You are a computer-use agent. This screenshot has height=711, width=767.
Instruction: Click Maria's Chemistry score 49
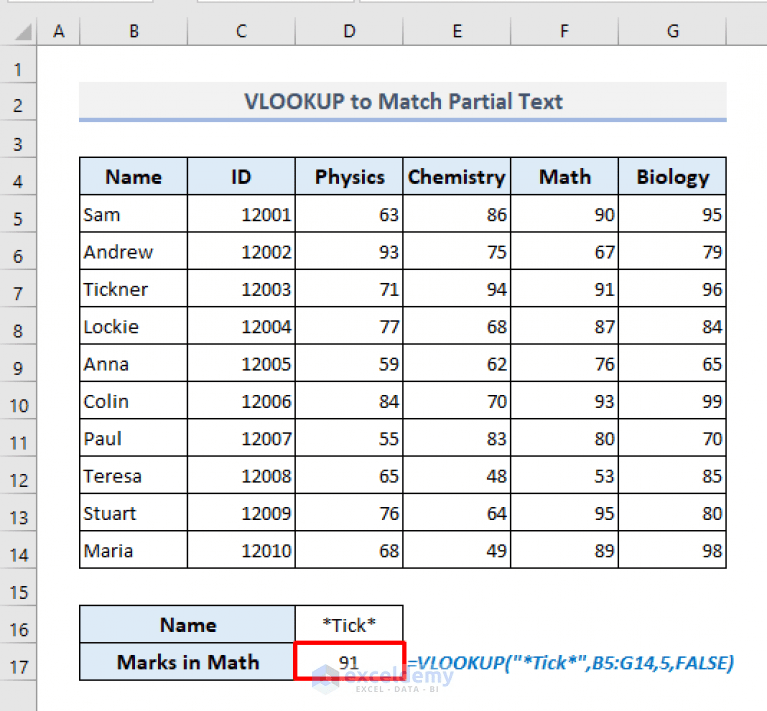pyautogui.click(x=457, y=550)
